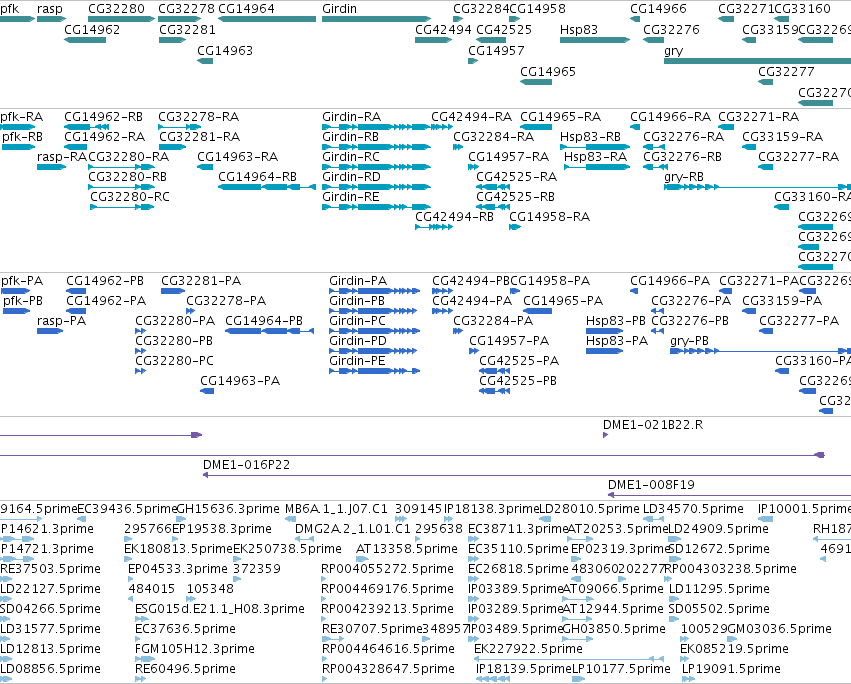Click the CG32280-PB protein label
Image resolution: width=851 pixels, height=684 pixels.
click(174, 341)
